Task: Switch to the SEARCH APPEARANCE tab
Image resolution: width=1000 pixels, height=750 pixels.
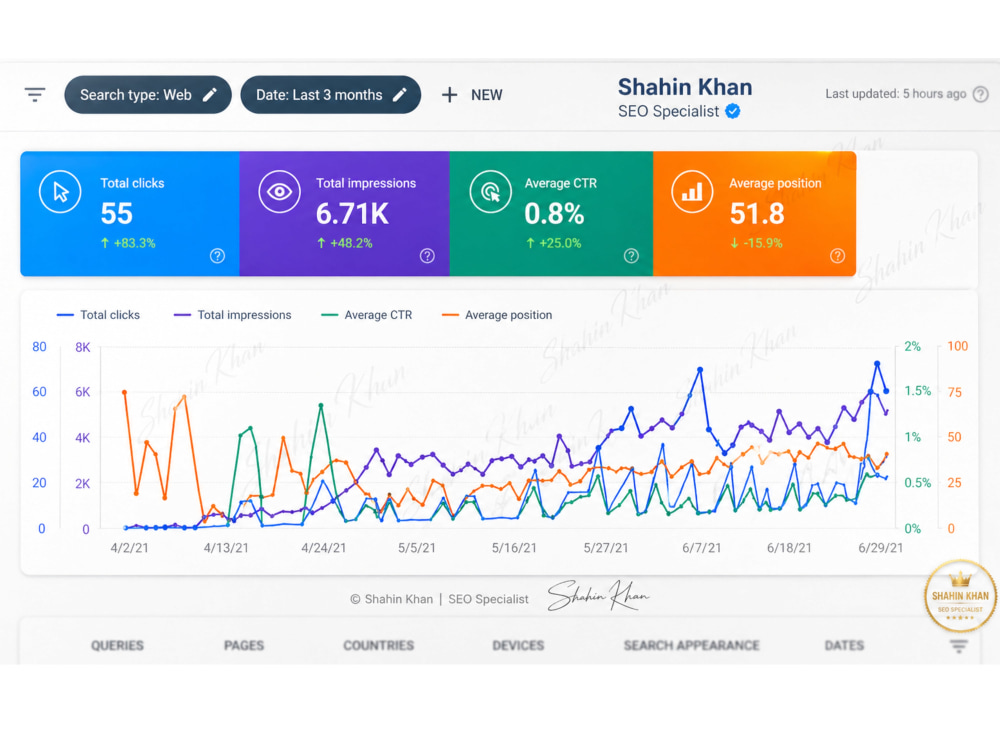Action: click(x=691, y=645)
